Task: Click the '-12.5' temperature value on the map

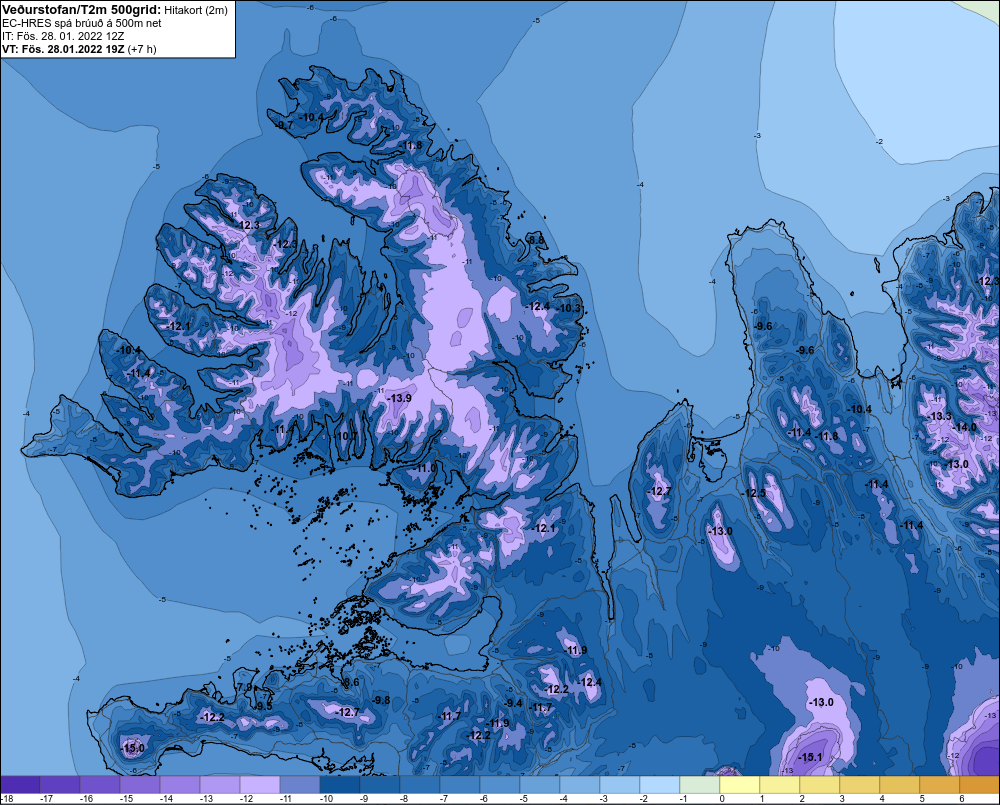Action: click(754, 494)
